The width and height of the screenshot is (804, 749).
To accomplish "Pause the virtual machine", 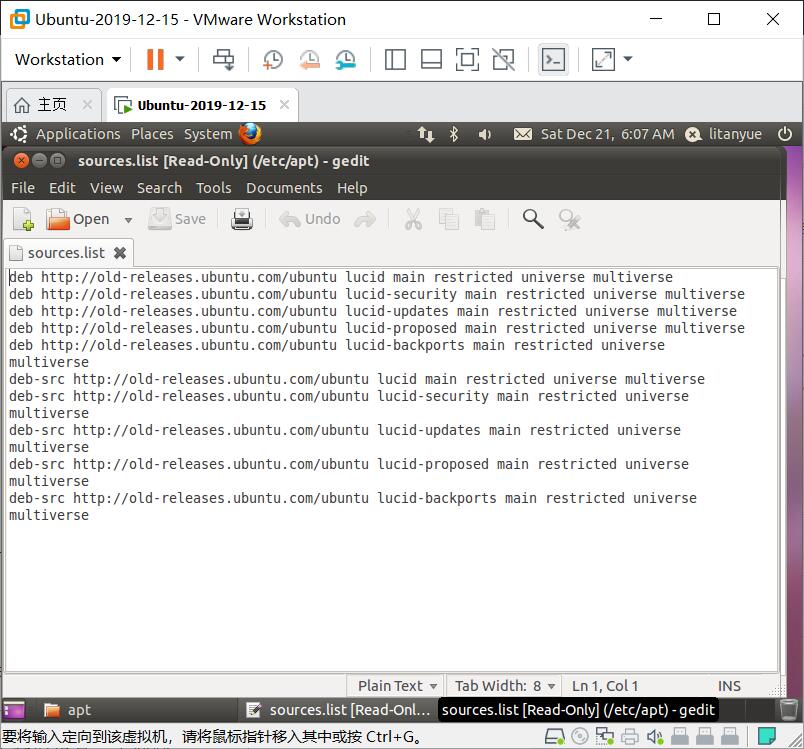I will point(155,59).
